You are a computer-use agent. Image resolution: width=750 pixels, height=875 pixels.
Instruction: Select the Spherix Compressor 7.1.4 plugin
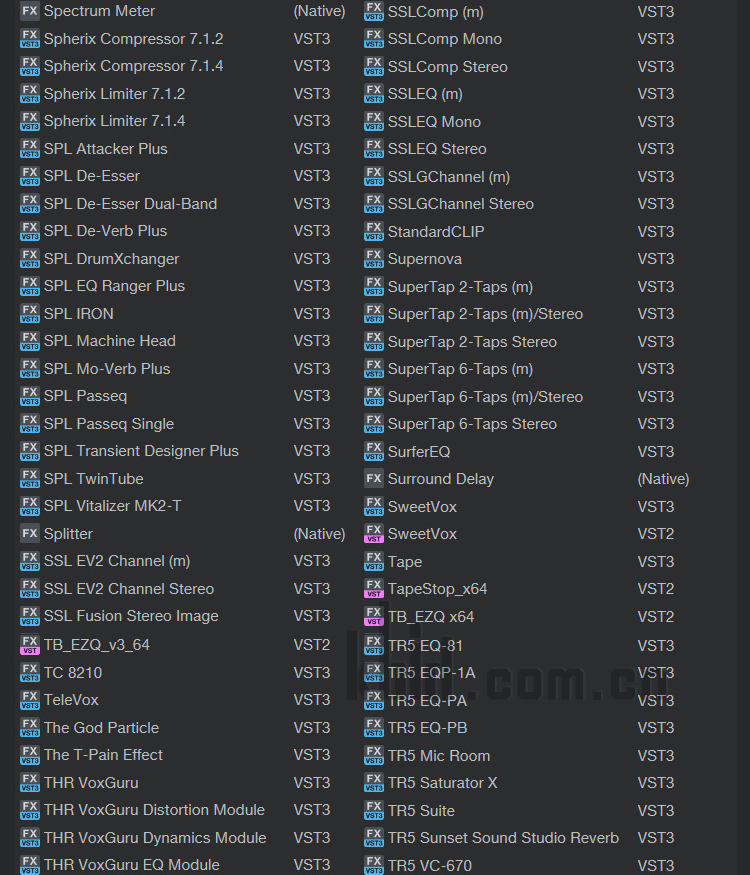tap(133, 66)
